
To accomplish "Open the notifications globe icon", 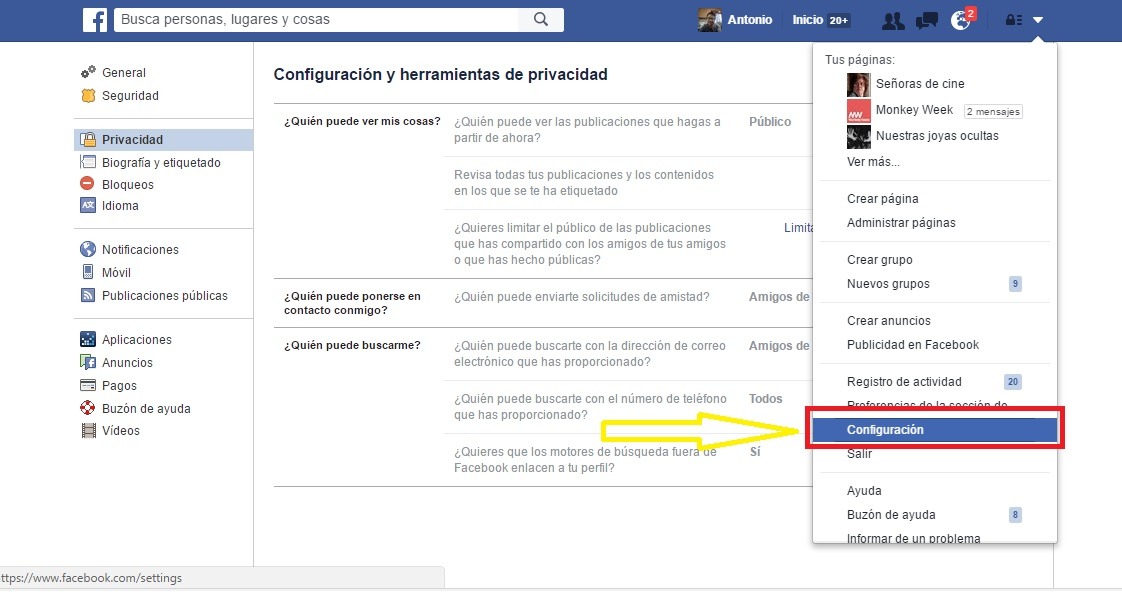I will point(960,21).
